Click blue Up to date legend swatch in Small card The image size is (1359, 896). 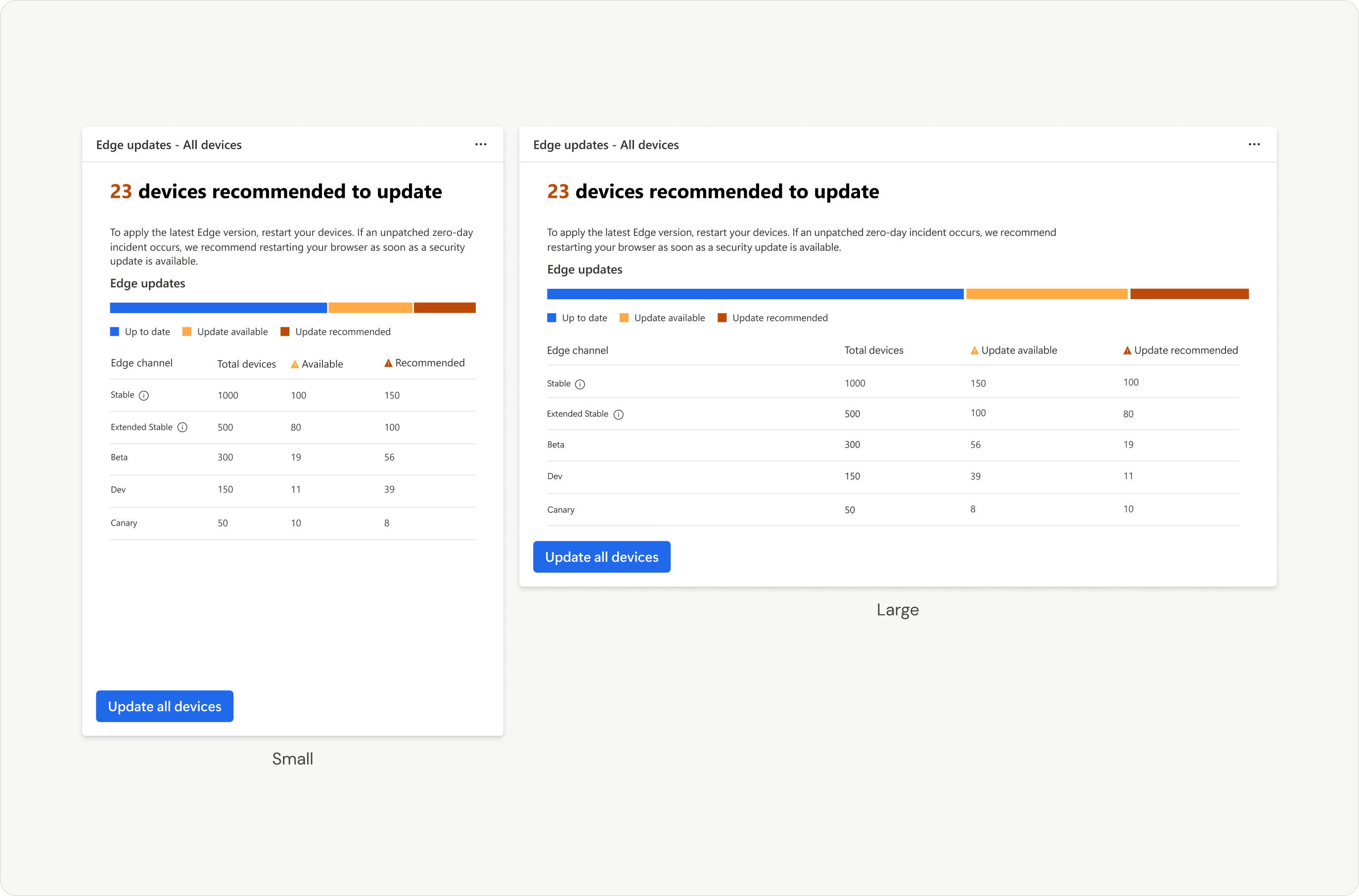[x=114, y=331]
